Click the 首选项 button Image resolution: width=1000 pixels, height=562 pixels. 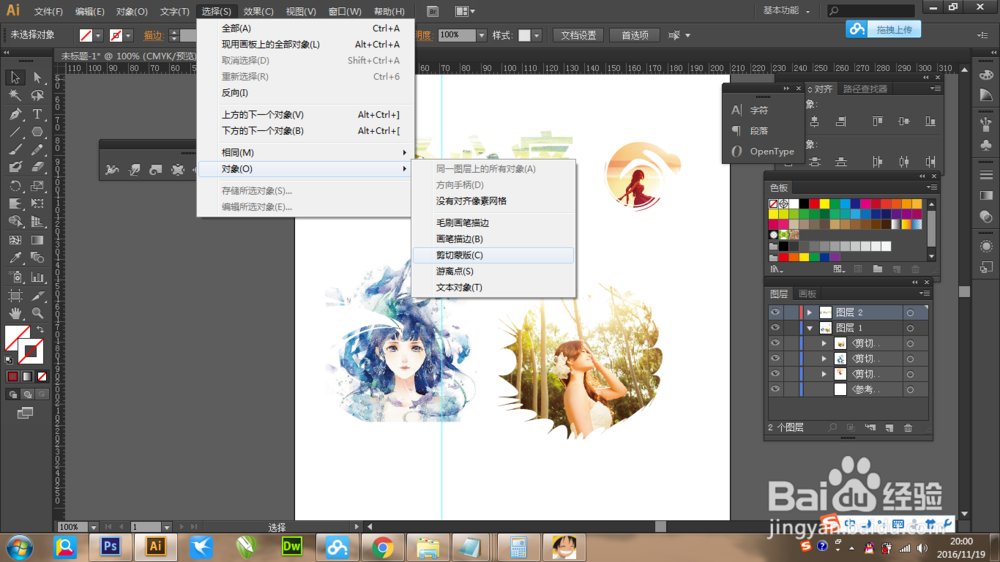pyautogui.click(x=635, y=35)
